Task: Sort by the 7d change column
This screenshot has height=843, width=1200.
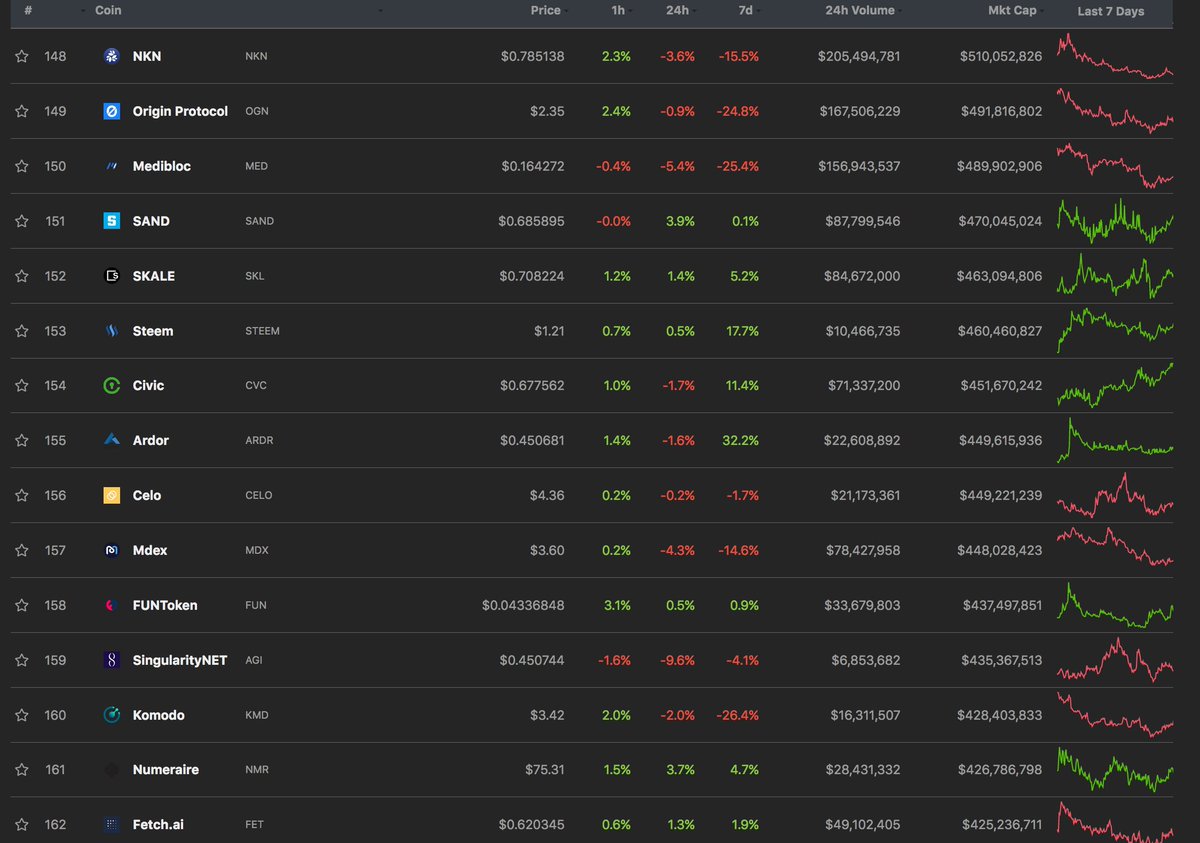Action: click(x=746, y=11)
